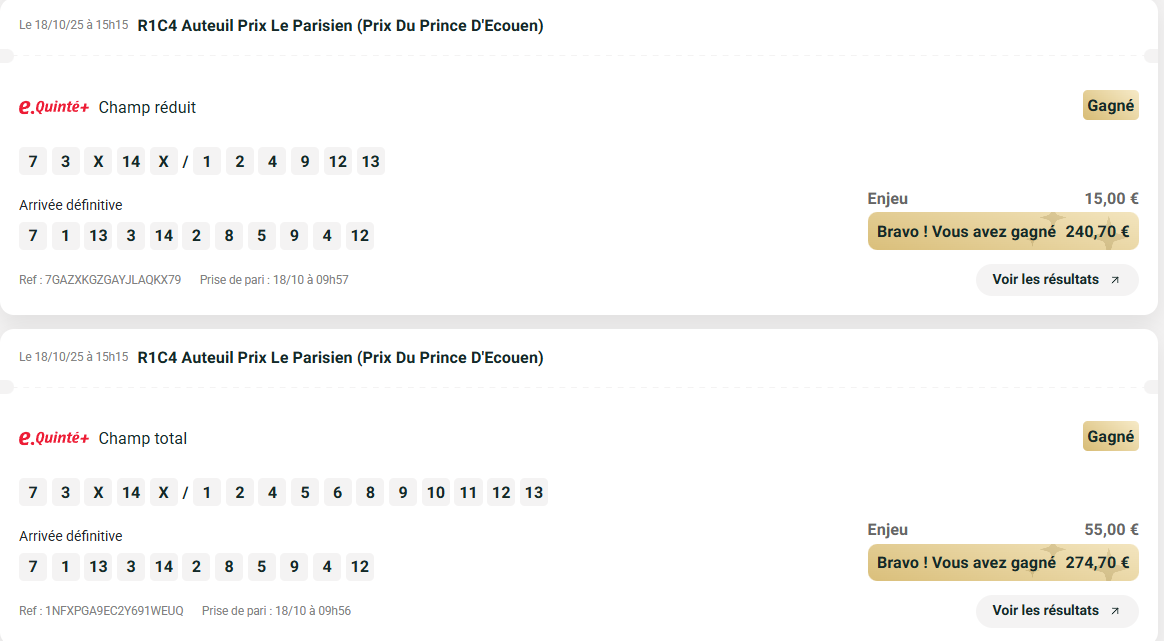Click the race title above the Champ réduit bet
Image resolution: width=1164 pixels, height=641 pixels.
340,26
